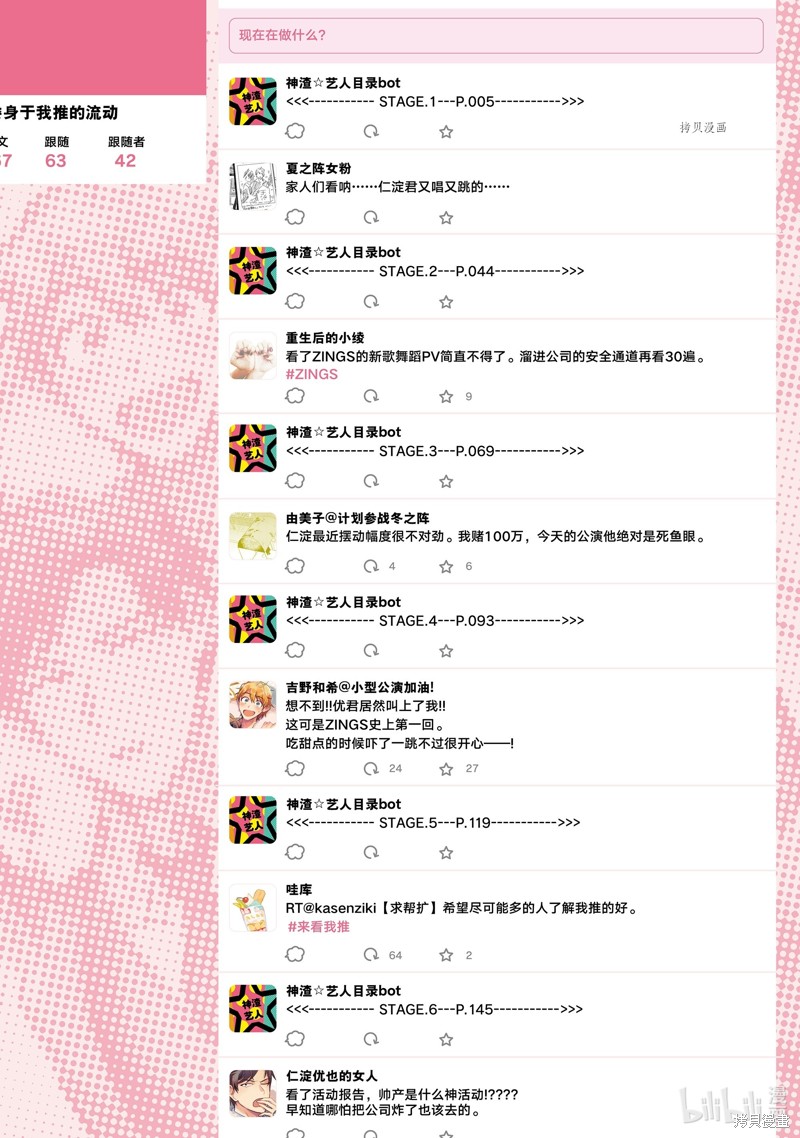Reply to 由美子 post about 仁淀
800x1138 pixels.
[295, 566]
